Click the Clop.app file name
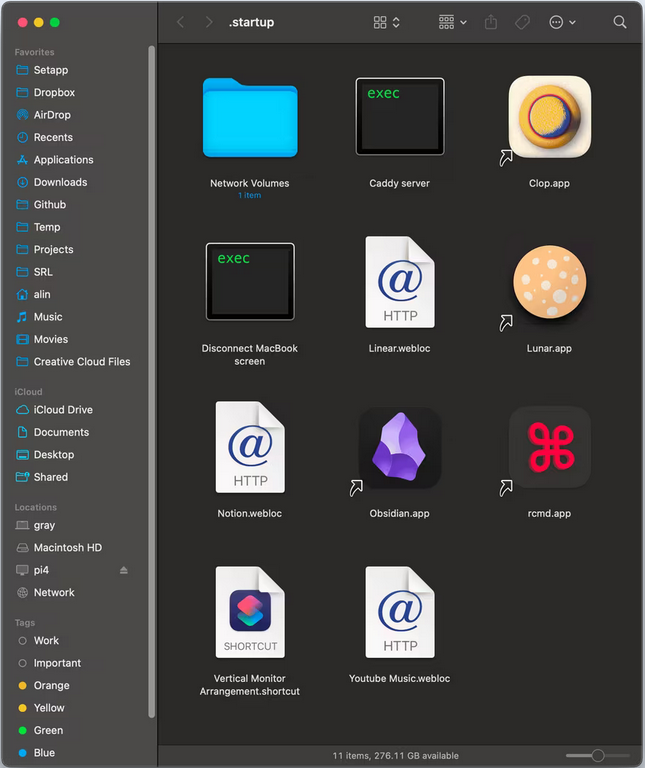 549,184
